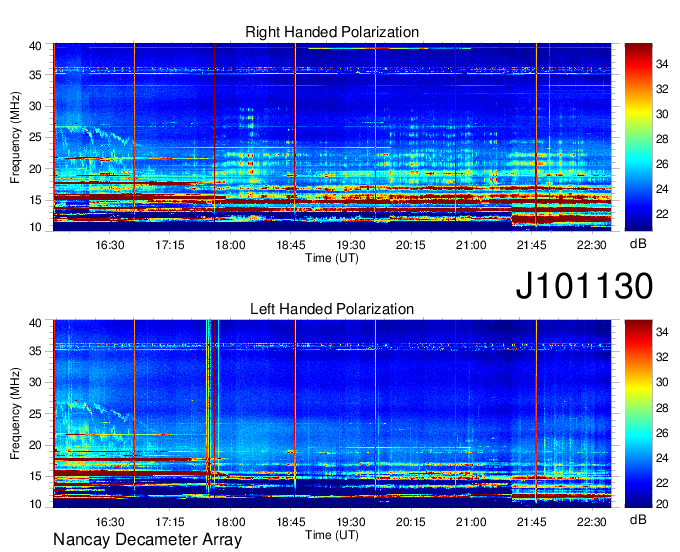
Task: Click the "Right Handed Polarization" plot title
Action: tap(332, 32)
